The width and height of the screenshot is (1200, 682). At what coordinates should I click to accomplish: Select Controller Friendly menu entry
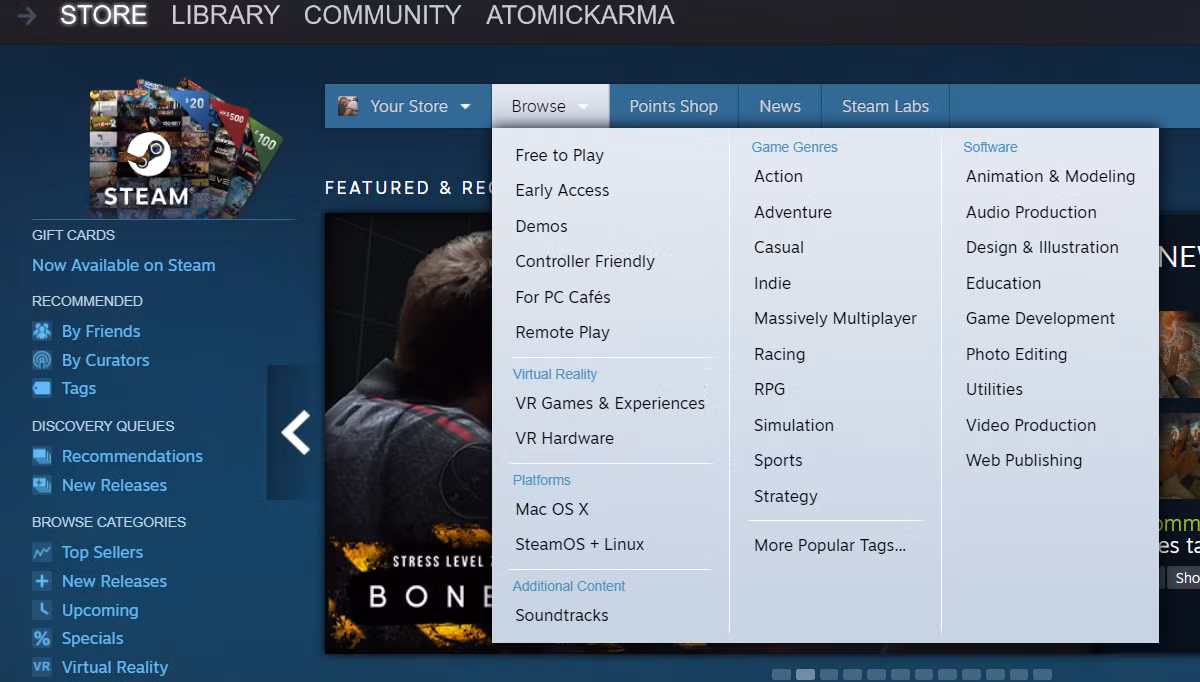[x=585, y=261]
